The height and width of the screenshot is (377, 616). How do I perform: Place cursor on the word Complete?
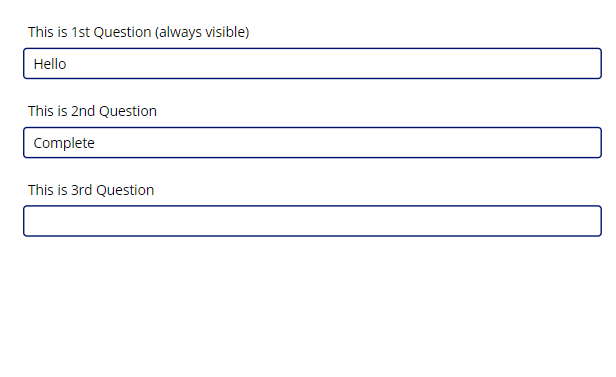(x=64, y=143)
